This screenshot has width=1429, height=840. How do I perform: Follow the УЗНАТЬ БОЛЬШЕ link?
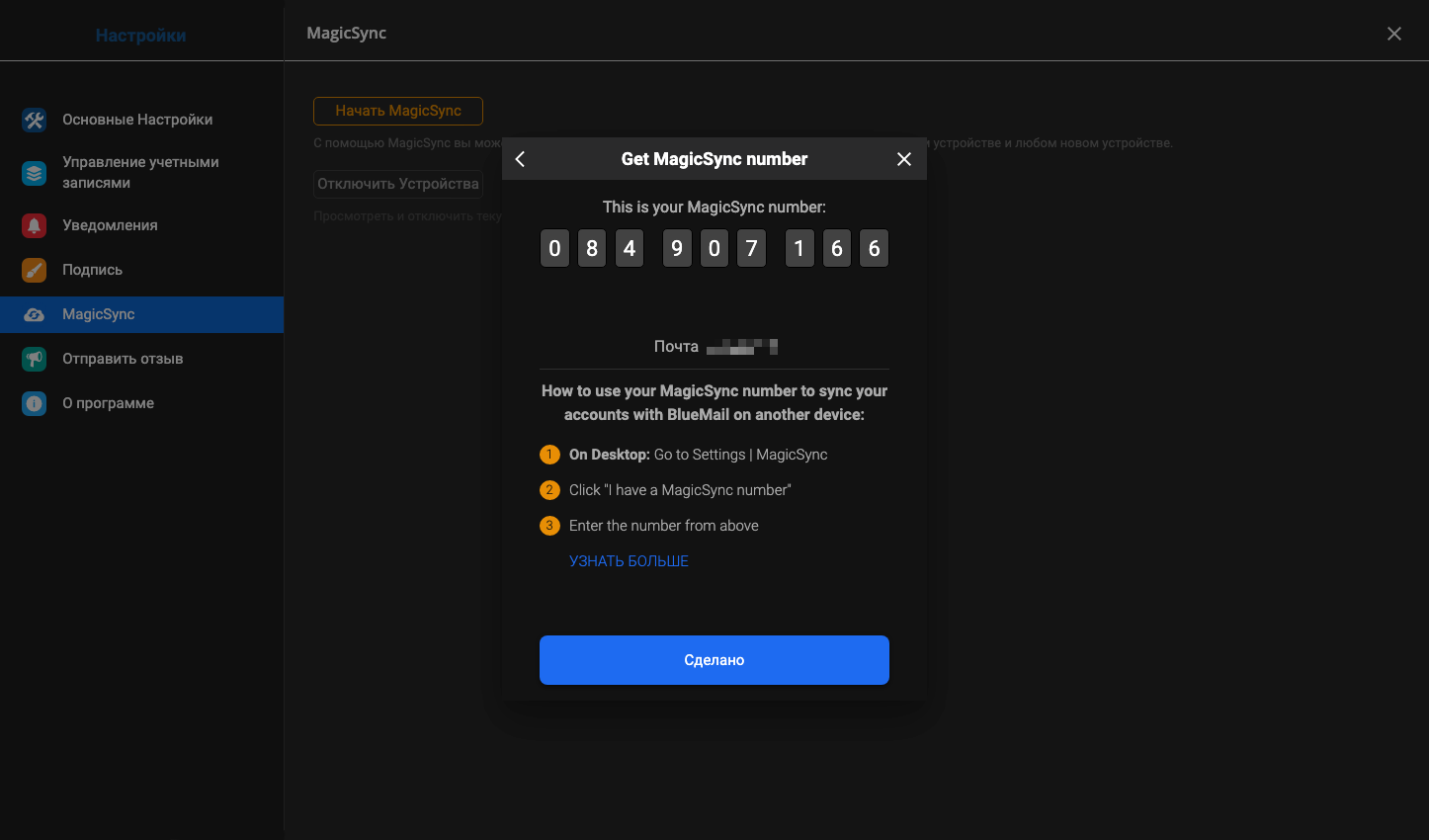[x=629, y=561]
